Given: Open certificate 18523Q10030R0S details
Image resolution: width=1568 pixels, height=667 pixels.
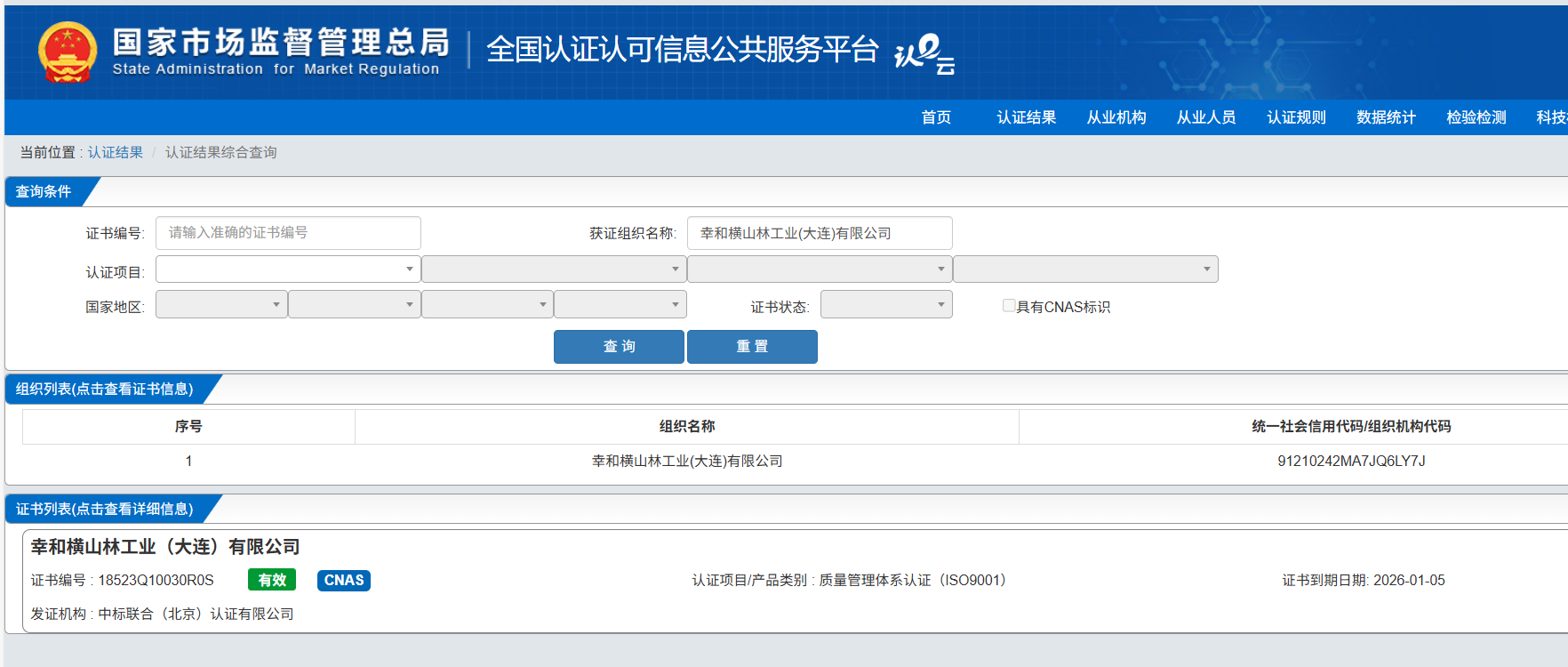Looking at the screenshot, I should [x=156, y=581].
